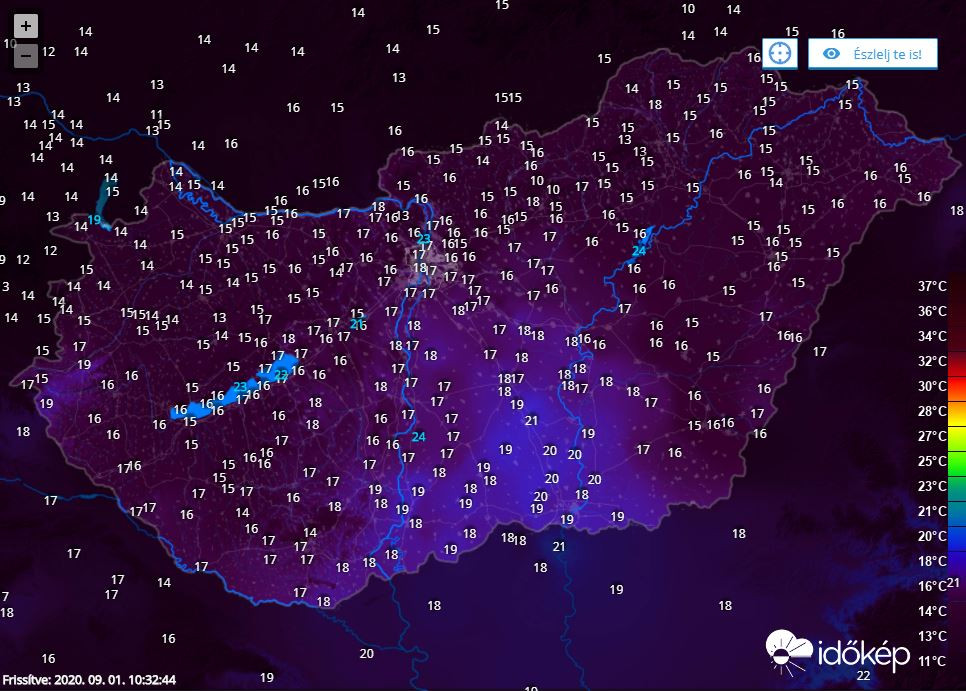Select the cyan 24 reading on the Danube

click(x=418, y=437)
